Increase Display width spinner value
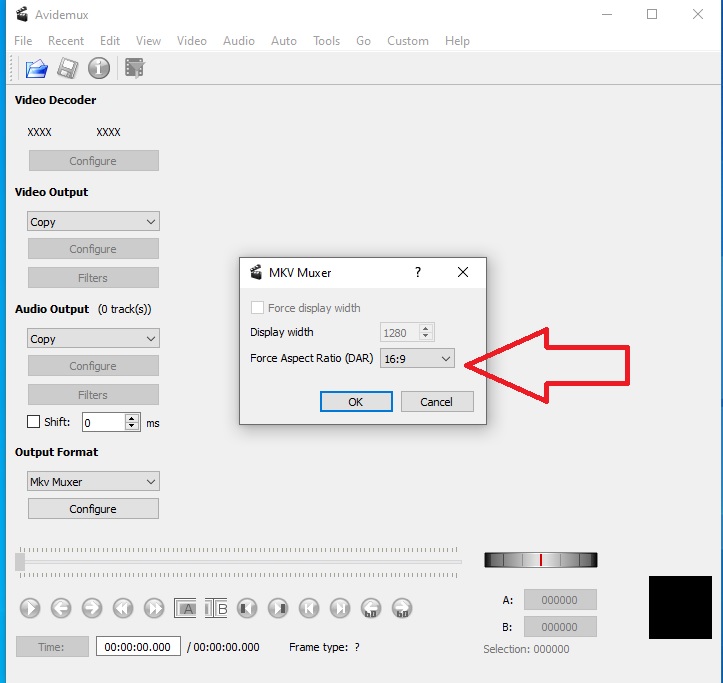 426,328
